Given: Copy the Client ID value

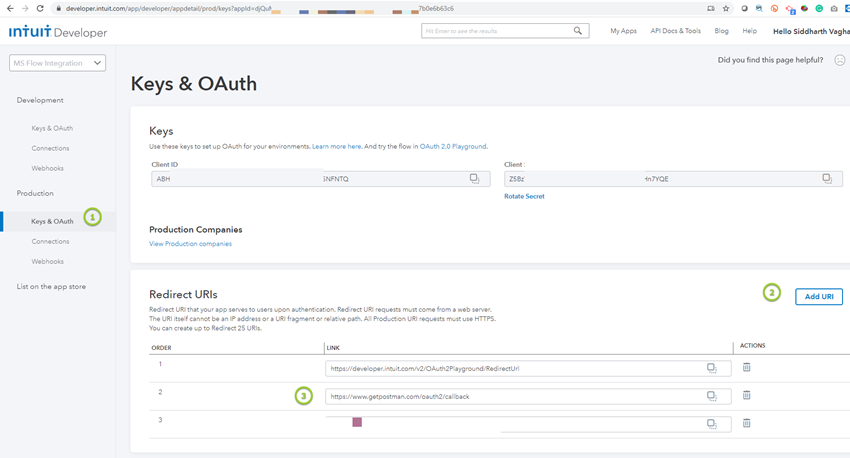Looking at the screenshot, I should (475, 179).
